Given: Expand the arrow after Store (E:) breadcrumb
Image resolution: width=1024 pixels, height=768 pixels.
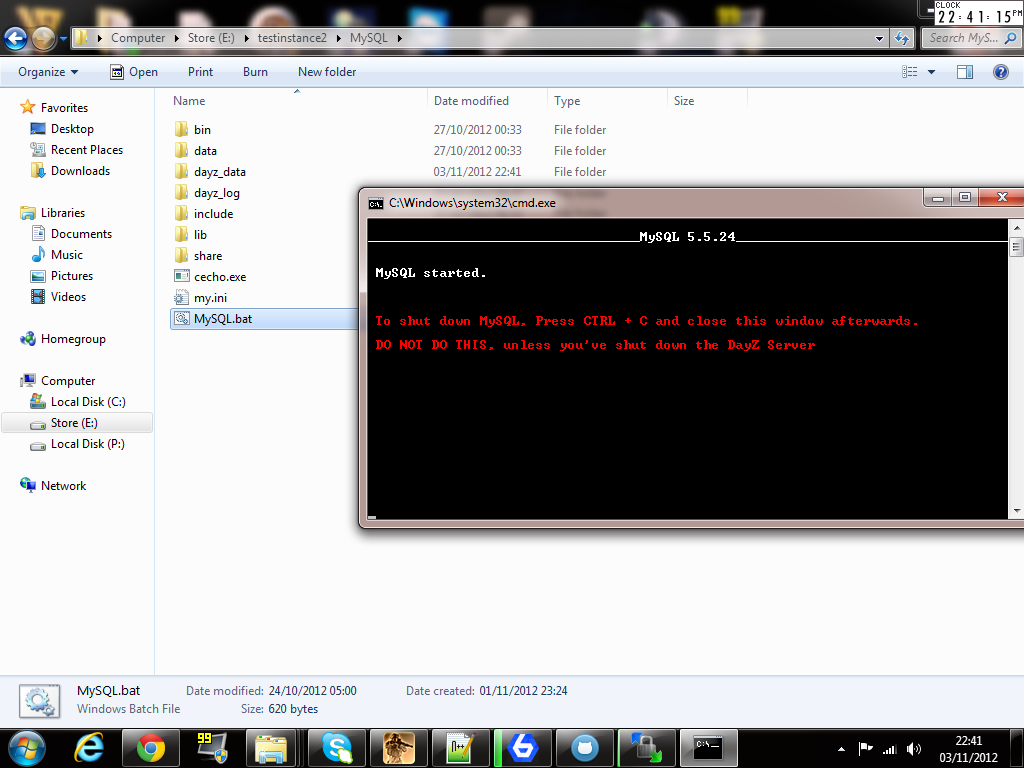Looking at the screenshot, I should [246, 39].
